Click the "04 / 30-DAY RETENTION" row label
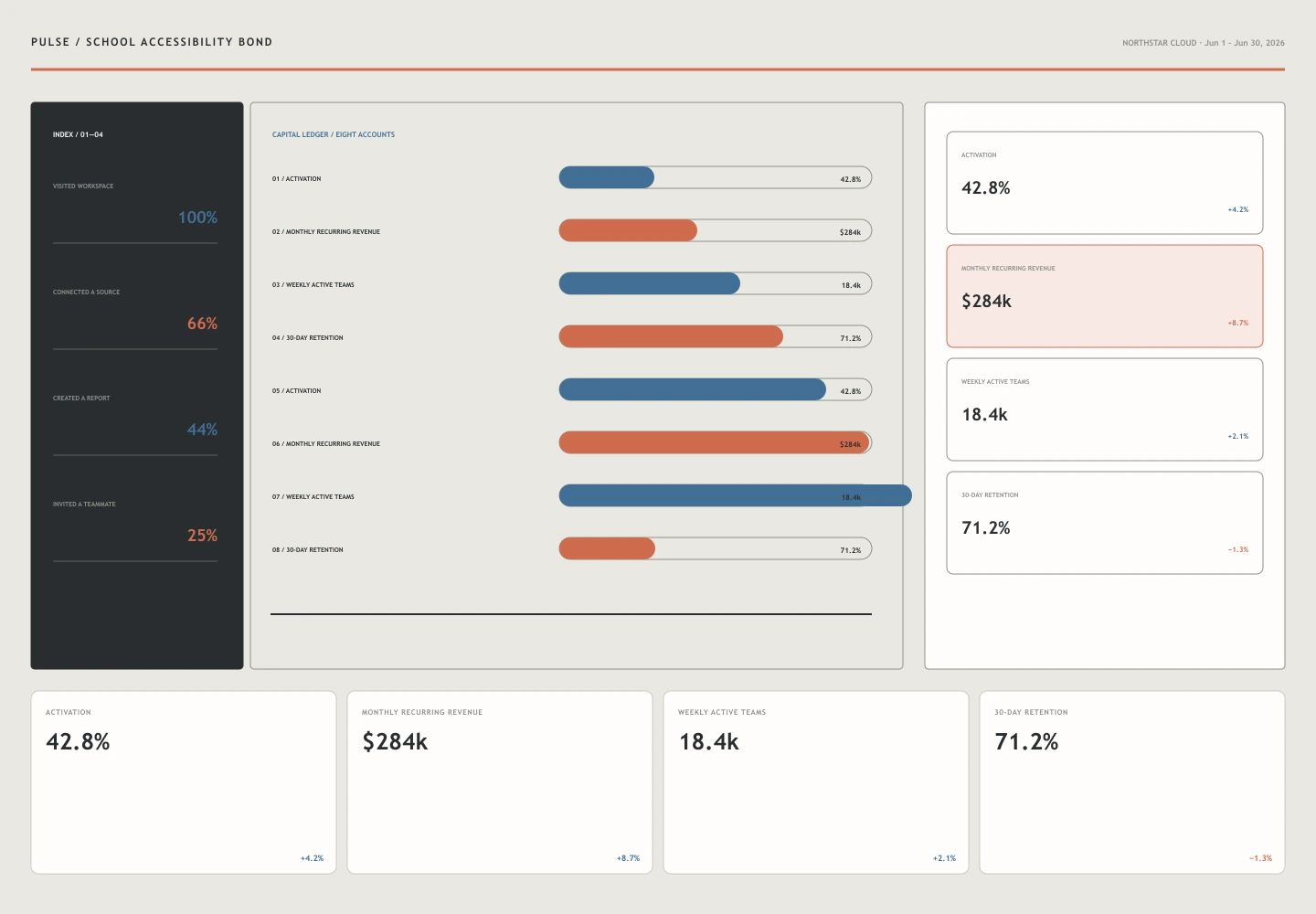This screenshot has height=914, width=1316. [x=307, y=338]
